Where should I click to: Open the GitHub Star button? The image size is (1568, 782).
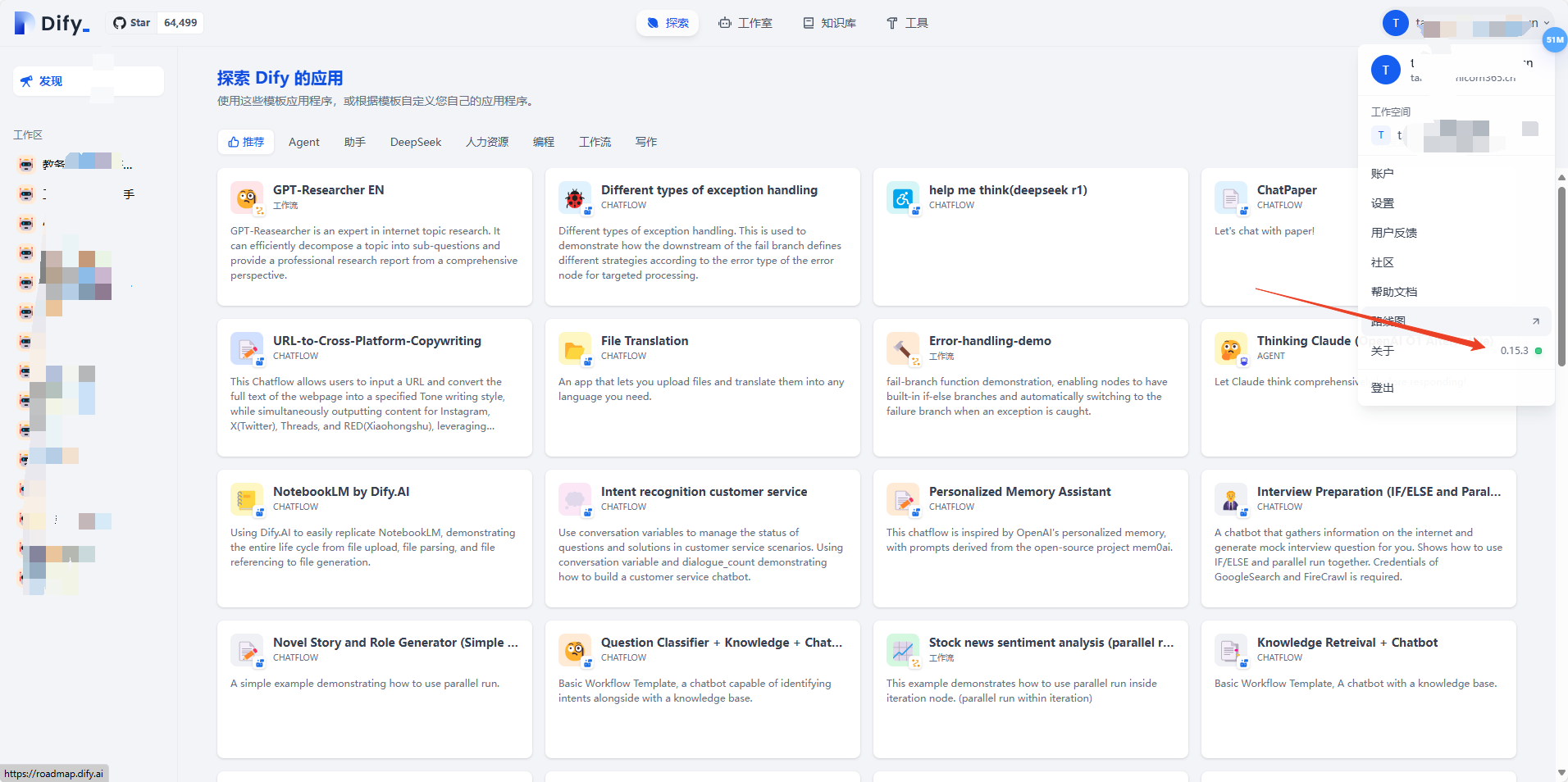(x=131, y=23)
